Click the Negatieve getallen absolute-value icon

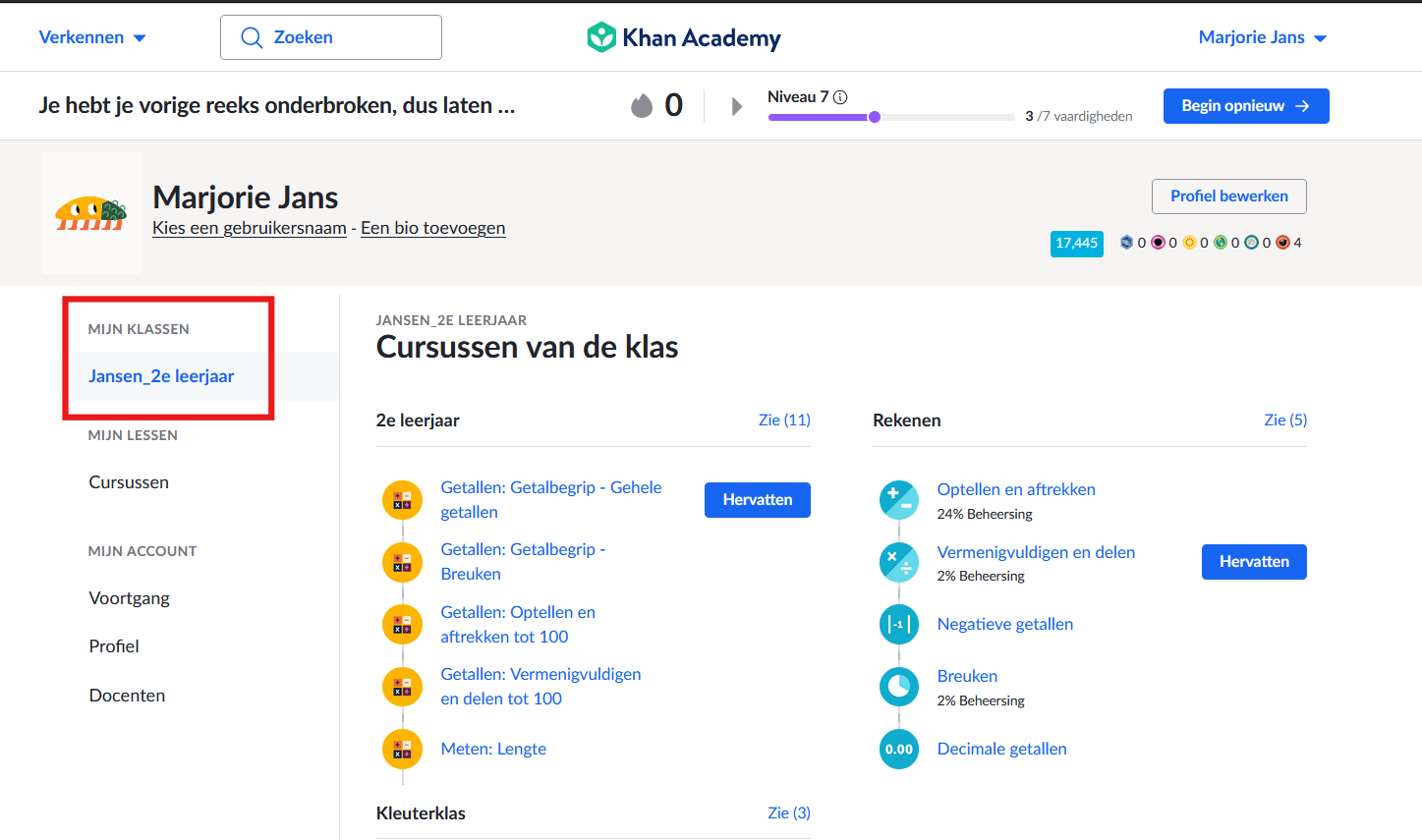coord(899,624)
